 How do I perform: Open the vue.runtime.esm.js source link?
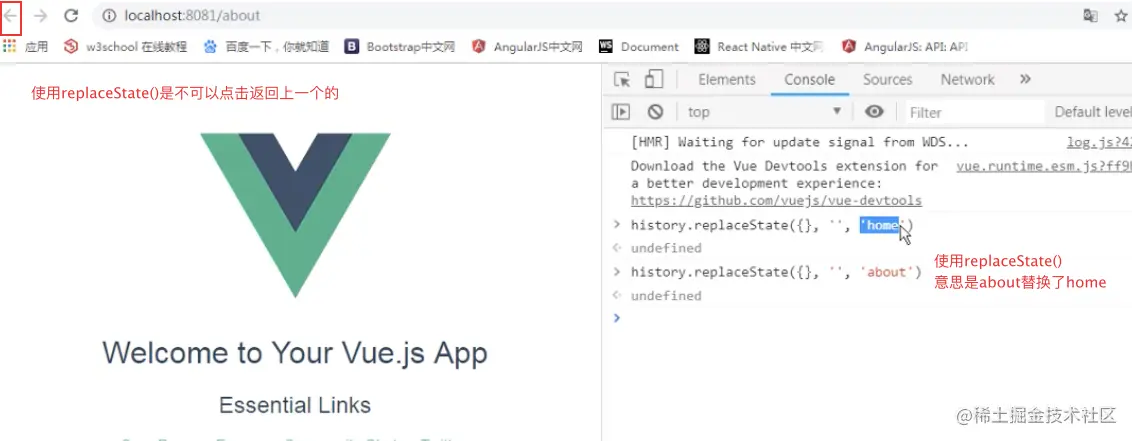point(1044,166)
